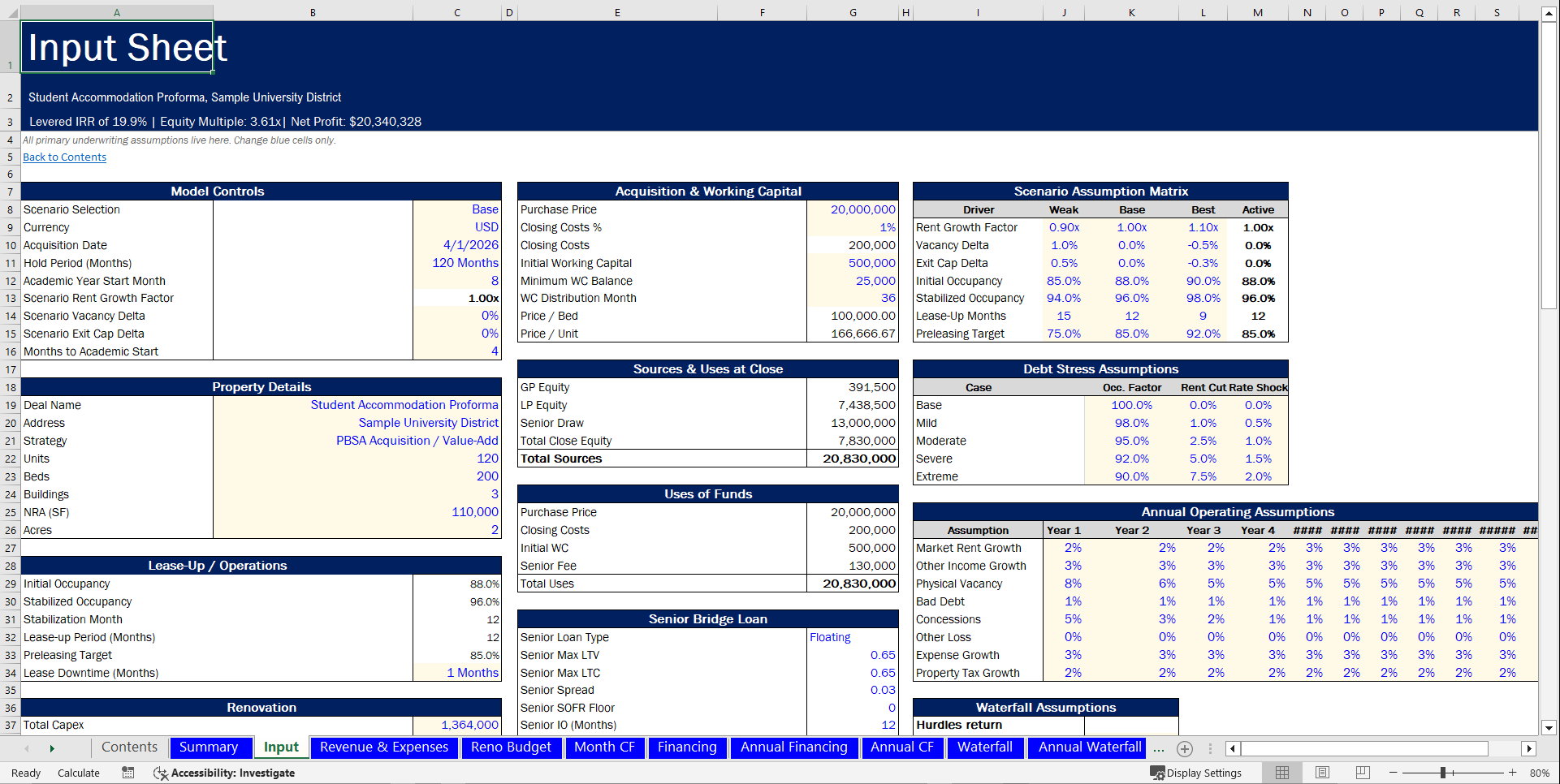This screenshot has height=784, width=1560.
Task: Switch to Normal view icon
Action: [1281, 772]
